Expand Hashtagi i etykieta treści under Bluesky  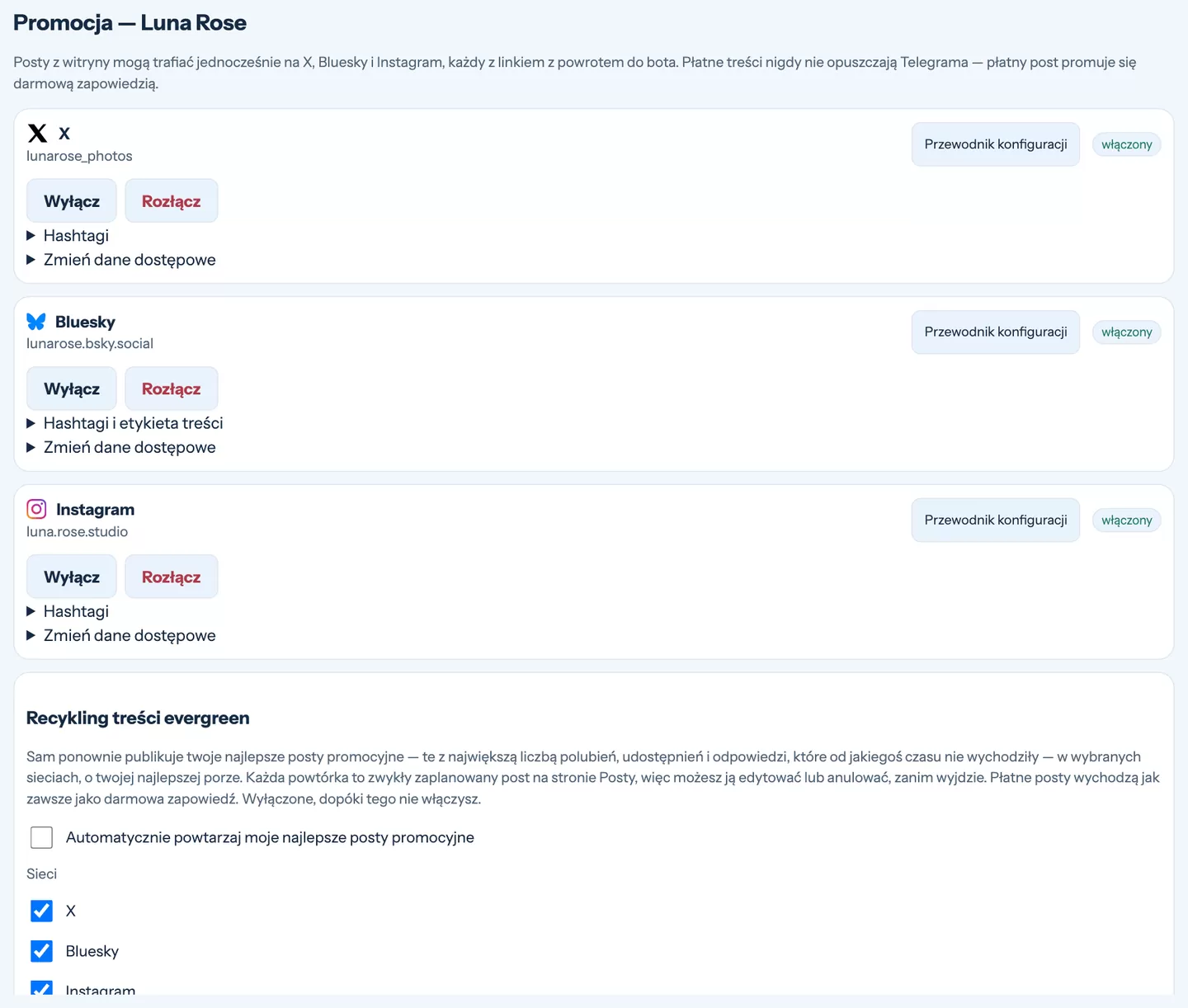125,423
